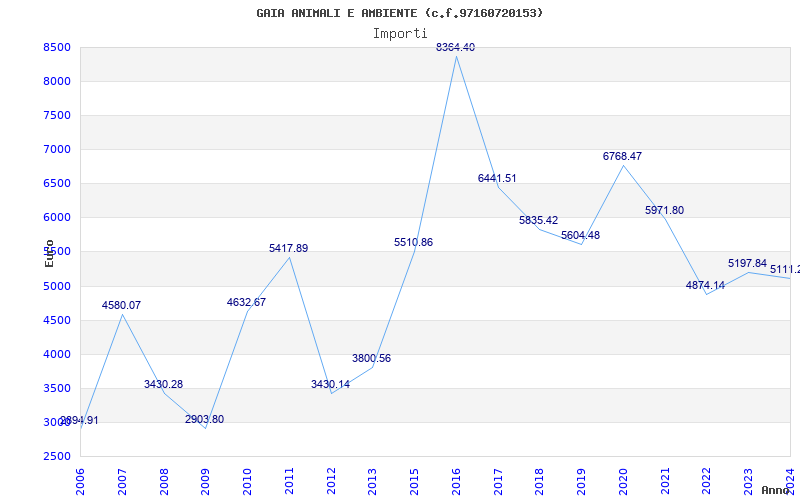Click the 4580.07 data label

pyautogui.click(x=121, y=306)
